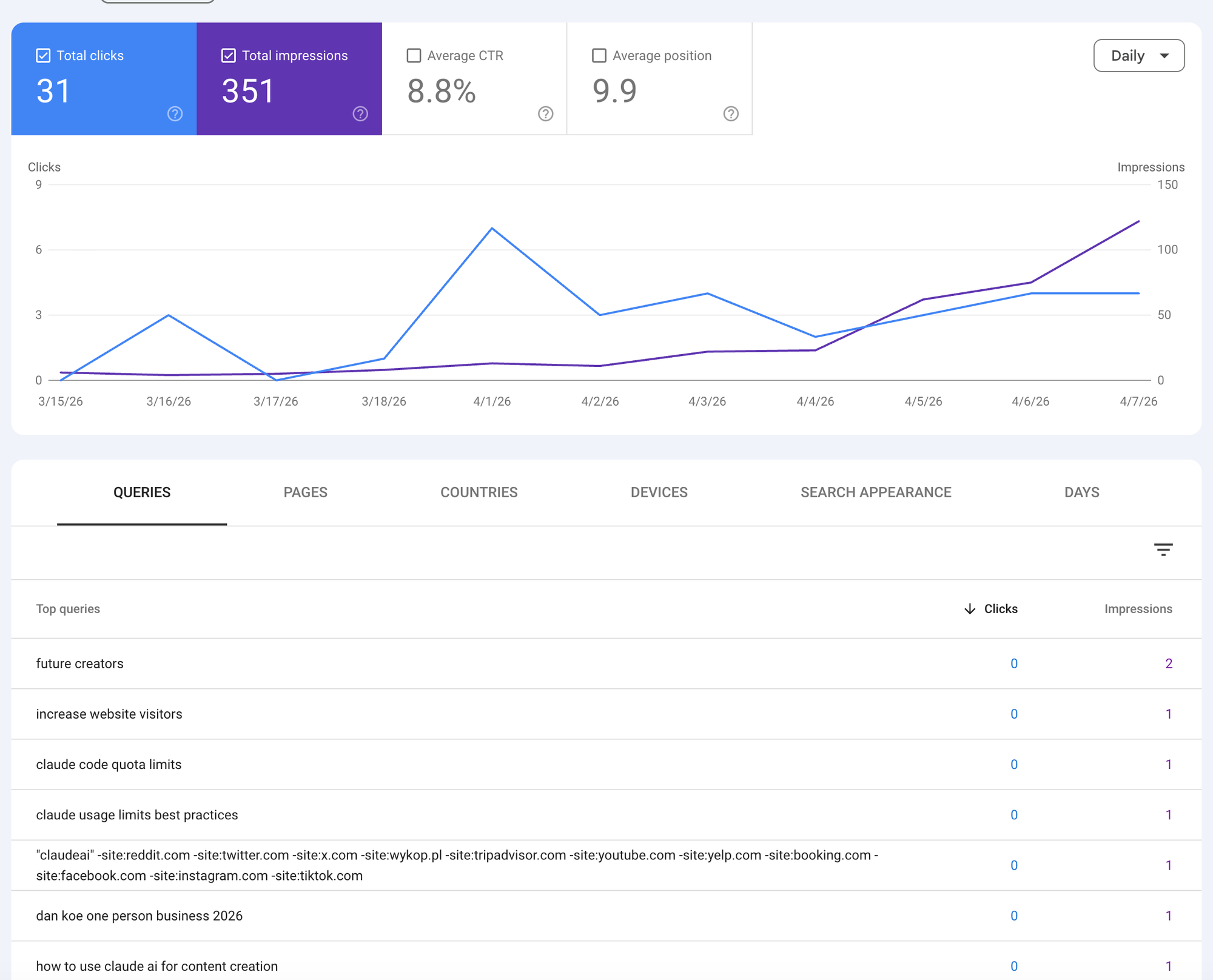The width and height of the screenshot is (1213, 980).
Task: Click the 4/1/26 peak on the clicks line
Action: tap(492, 228)
